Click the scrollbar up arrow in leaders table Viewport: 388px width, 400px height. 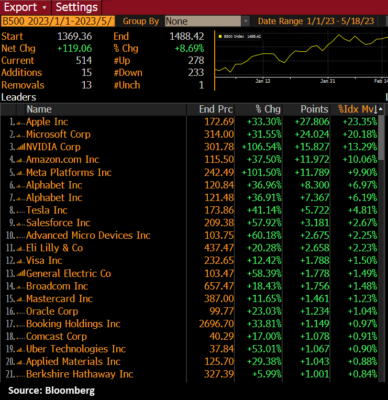[x=381, y=109]
